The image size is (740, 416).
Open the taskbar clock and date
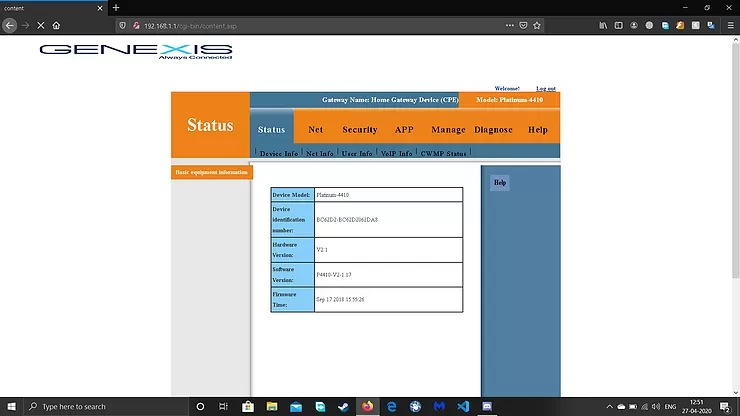(697, 407)
